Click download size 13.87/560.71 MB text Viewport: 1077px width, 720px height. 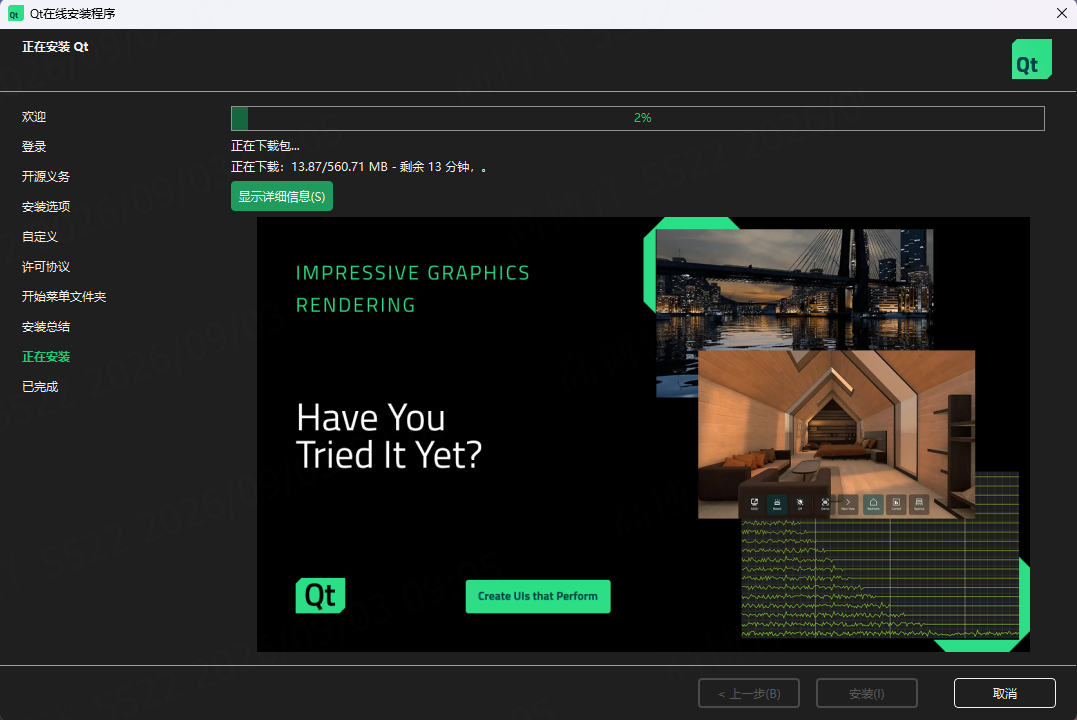pos(339,167)
